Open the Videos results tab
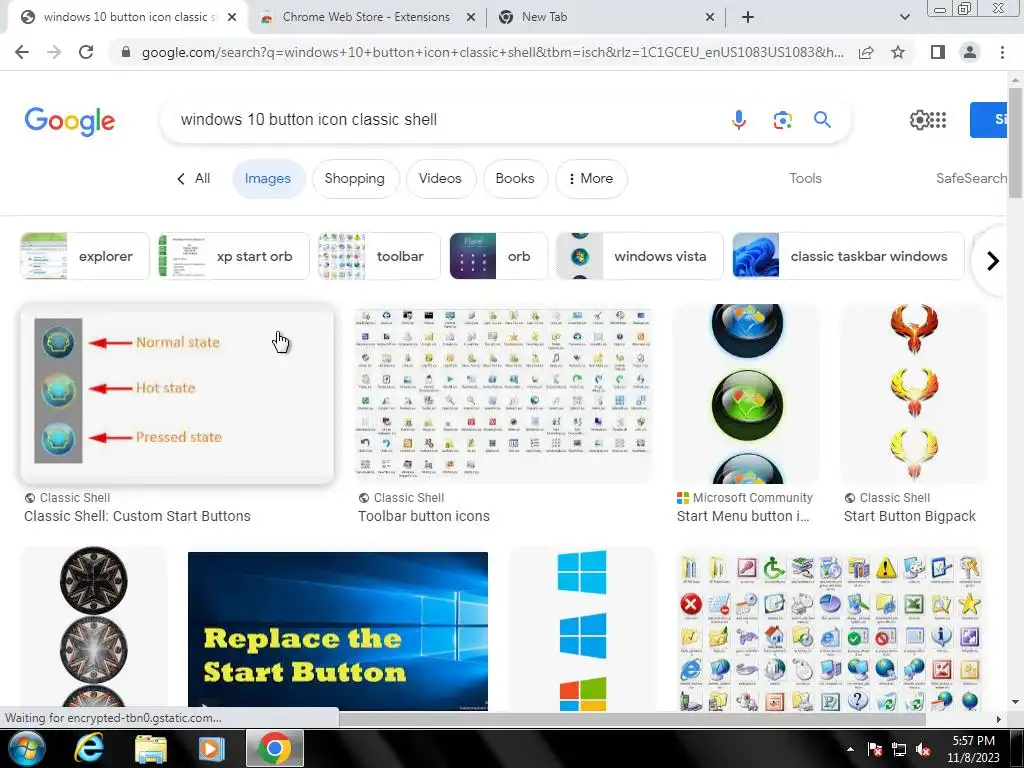This screenshot has width=1024, height=768. pyautogui.click(x=440, y=179)
